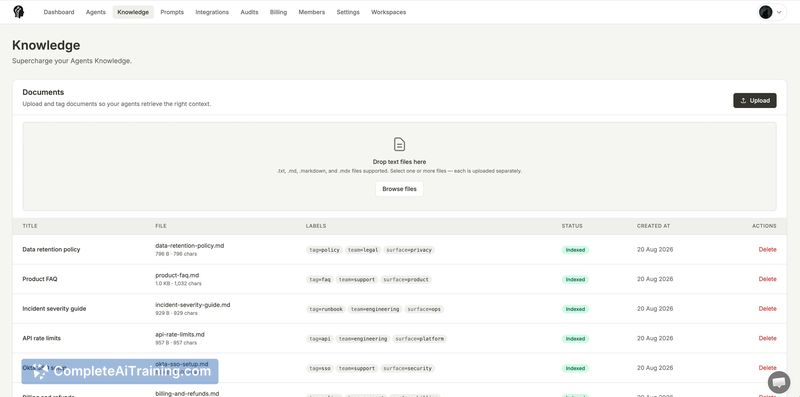This screenshot has height=397, width=800.
Task: Click the surface=platform label
Action: [x=419, y=339]
